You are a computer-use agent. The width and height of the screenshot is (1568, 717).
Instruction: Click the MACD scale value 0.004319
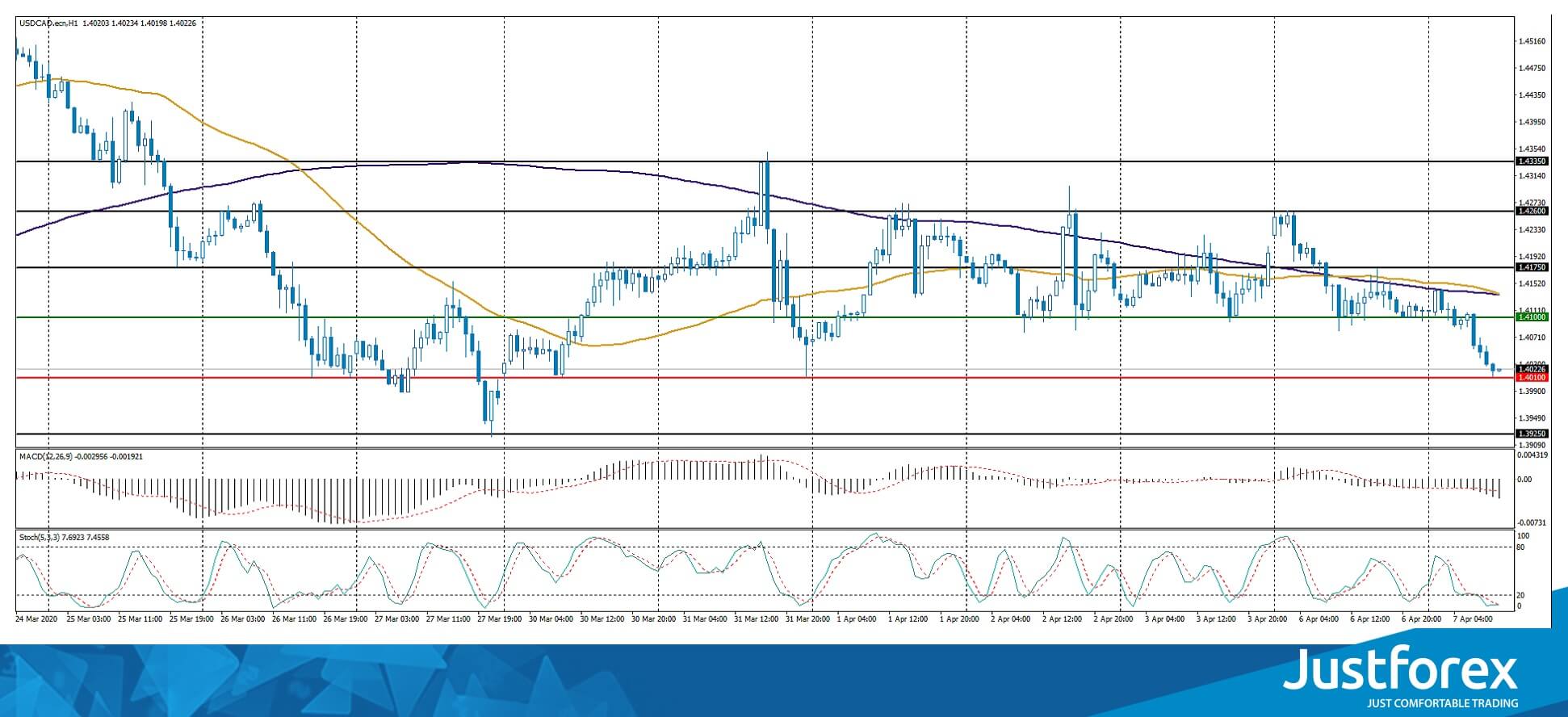(1532, 455)
